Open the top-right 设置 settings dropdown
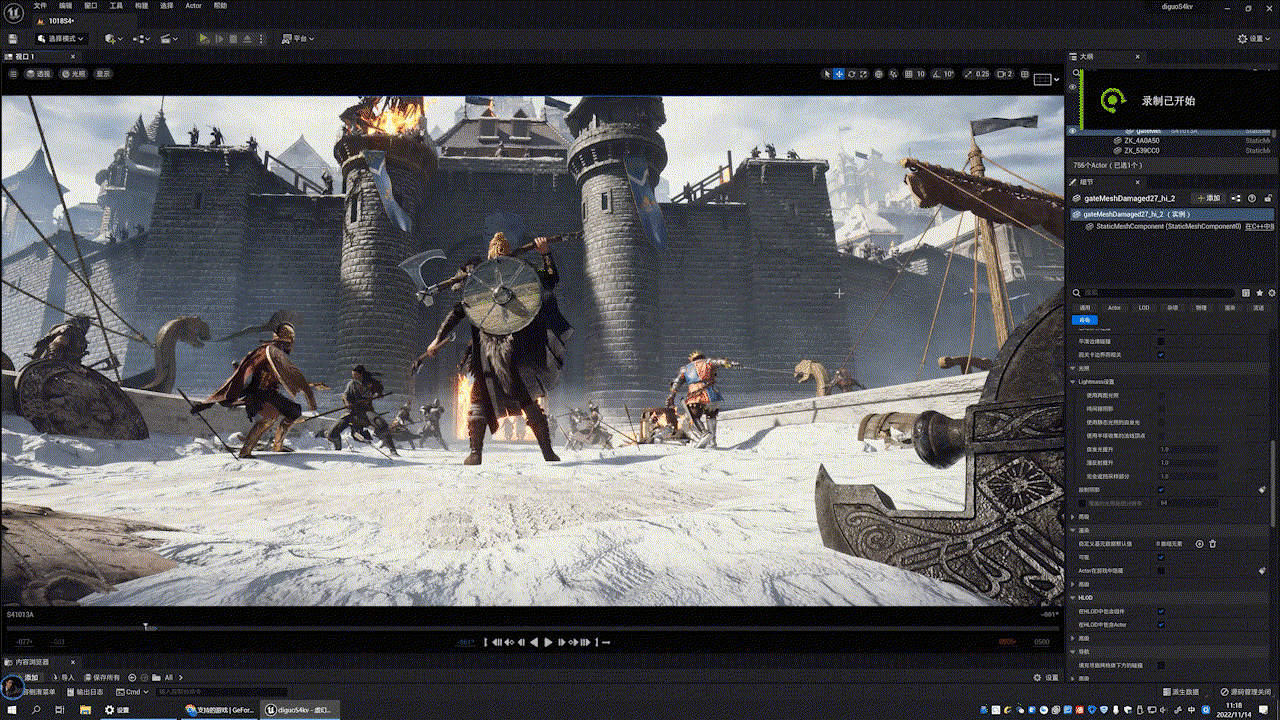1280x720 pixels. click(x=1255, y=38)
